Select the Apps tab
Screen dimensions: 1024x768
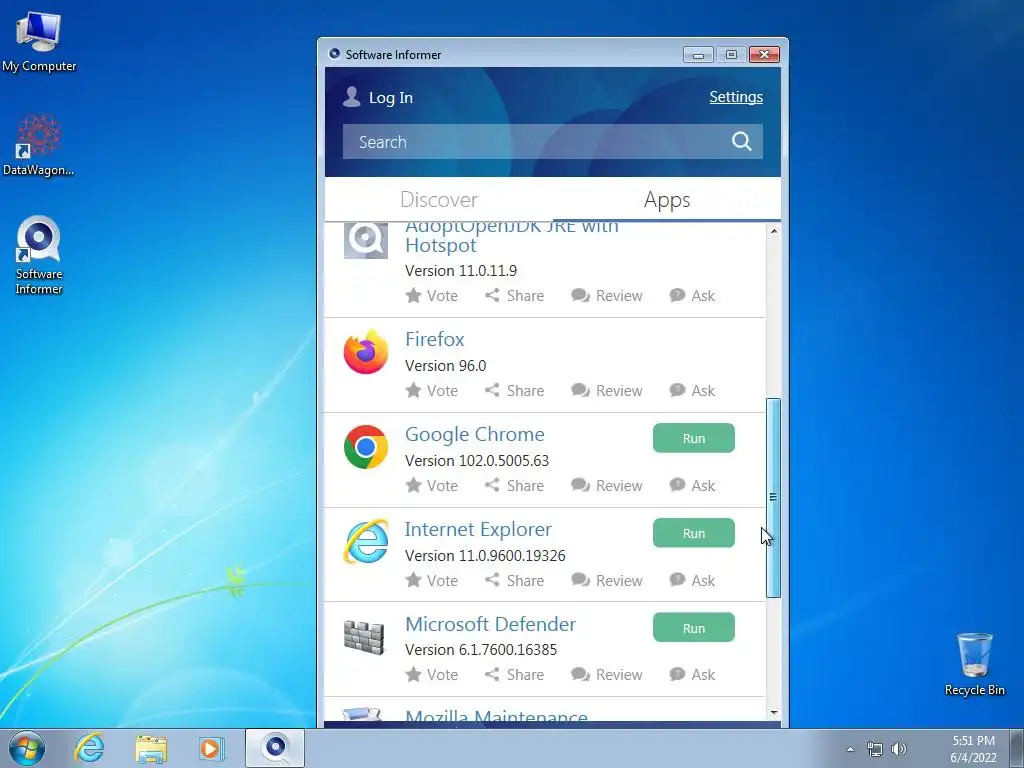667,199
